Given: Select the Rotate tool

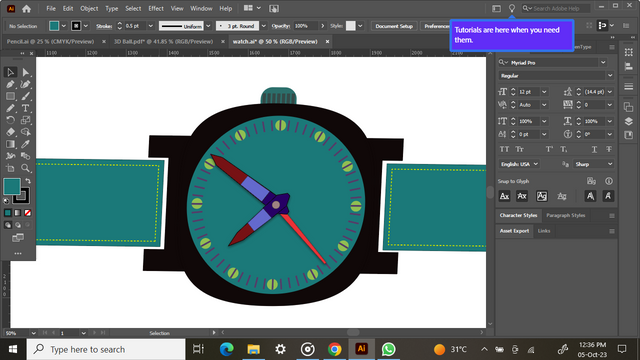Looking at the screenshot, I should [x=11, y=120].
